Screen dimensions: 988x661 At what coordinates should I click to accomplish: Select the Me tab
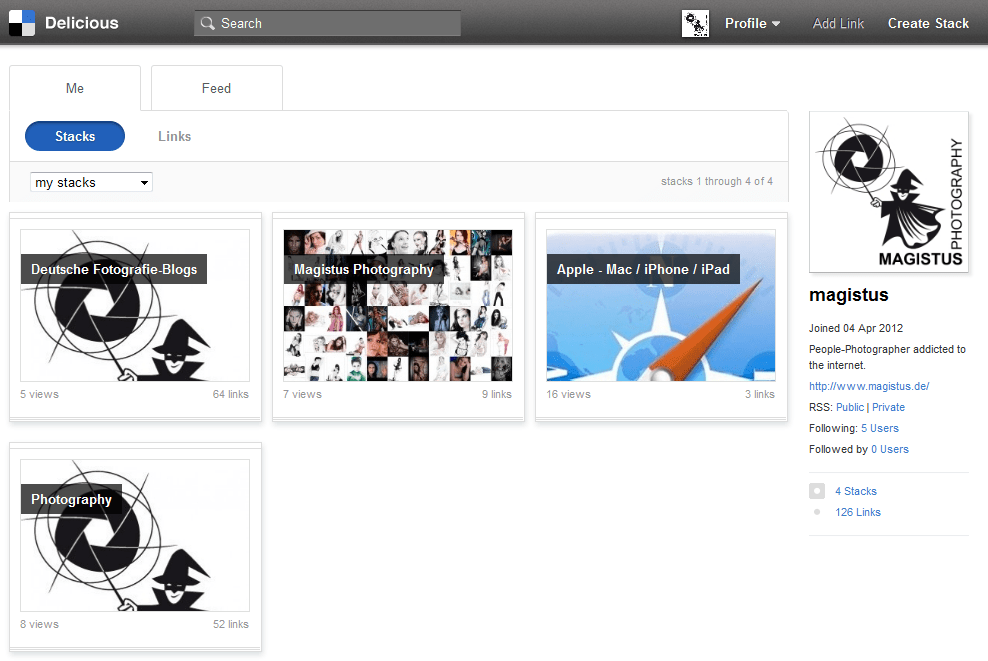[x=75, y=88]
